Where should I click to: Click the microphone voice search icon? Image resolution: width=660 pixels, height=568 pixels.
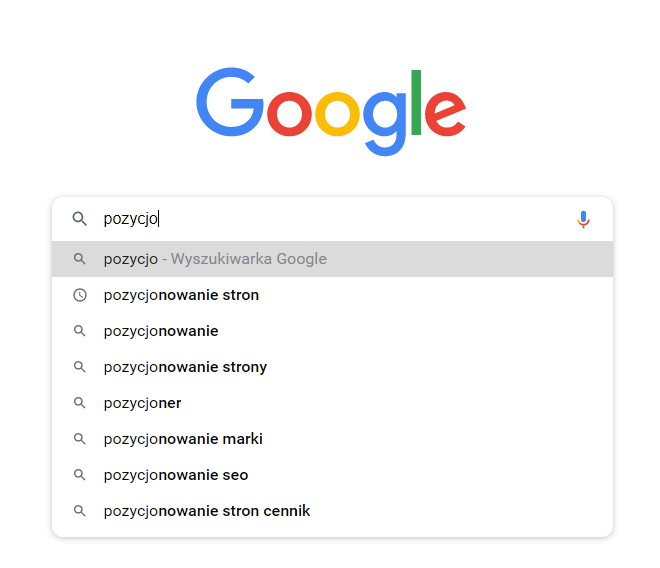click(584, 219)
